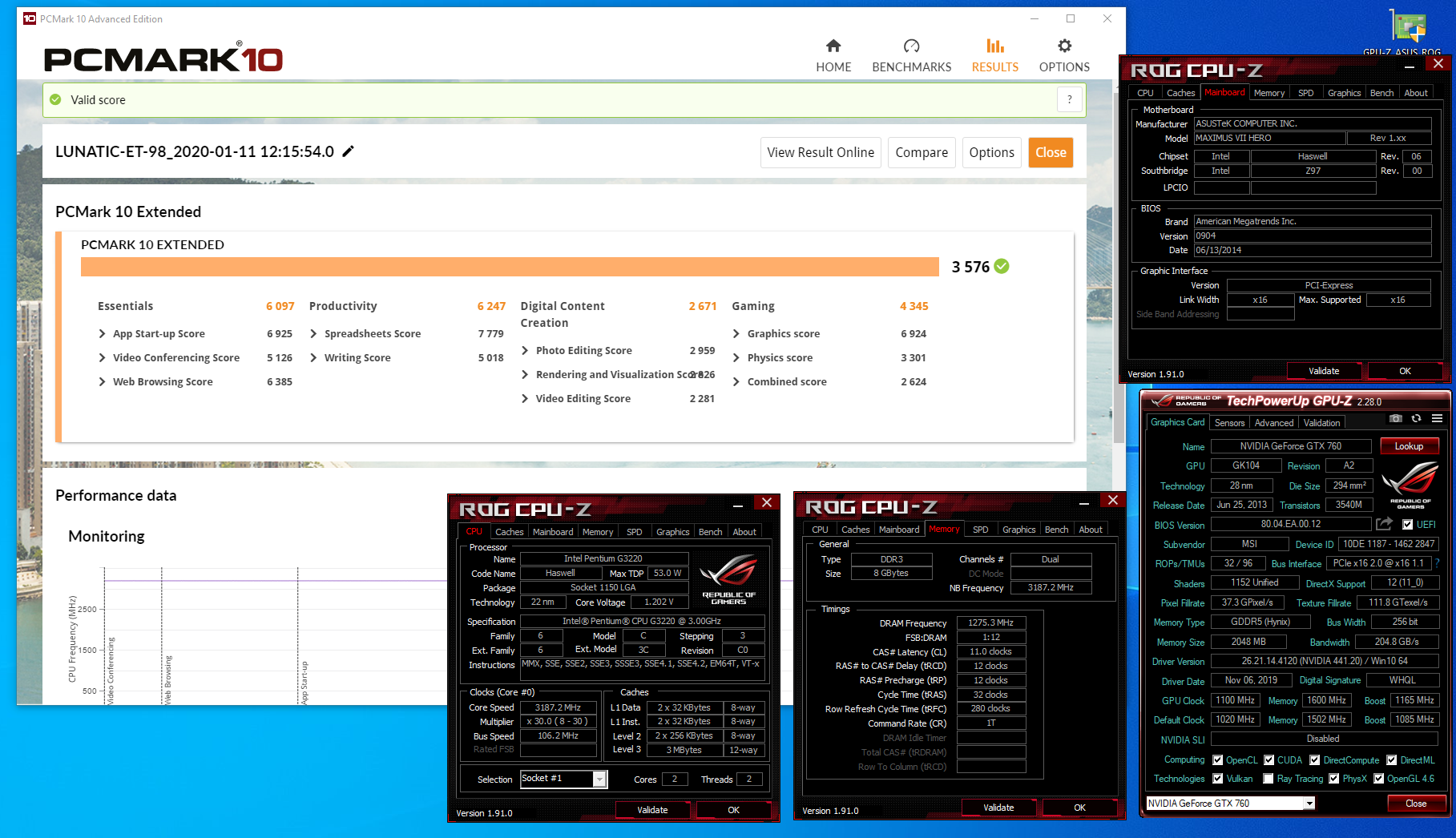Expand Photo Editing Score row
Screen dimensions: 1456x838
525,350
